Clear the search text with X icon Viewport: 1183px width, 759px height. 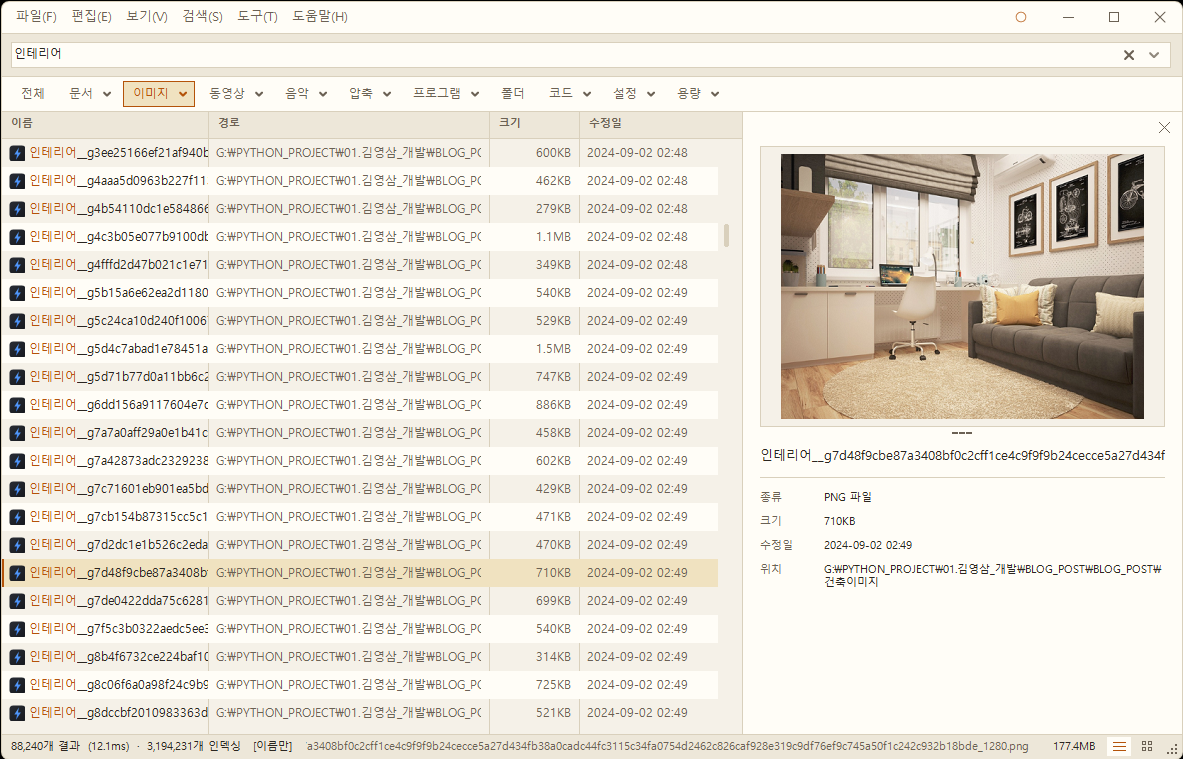tap(1129, 55)
